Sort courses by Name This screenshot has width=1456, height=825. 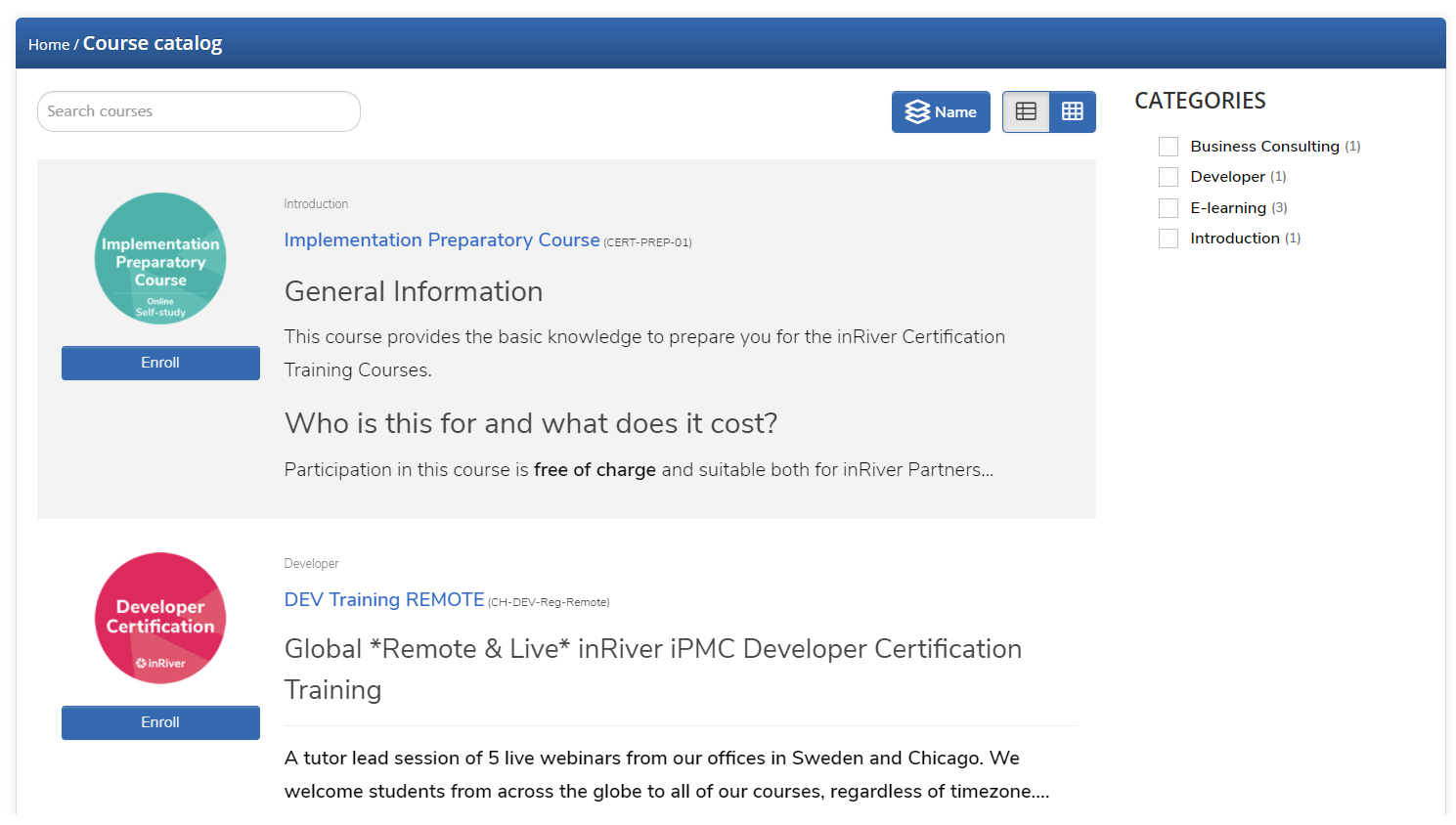point(941,111)
